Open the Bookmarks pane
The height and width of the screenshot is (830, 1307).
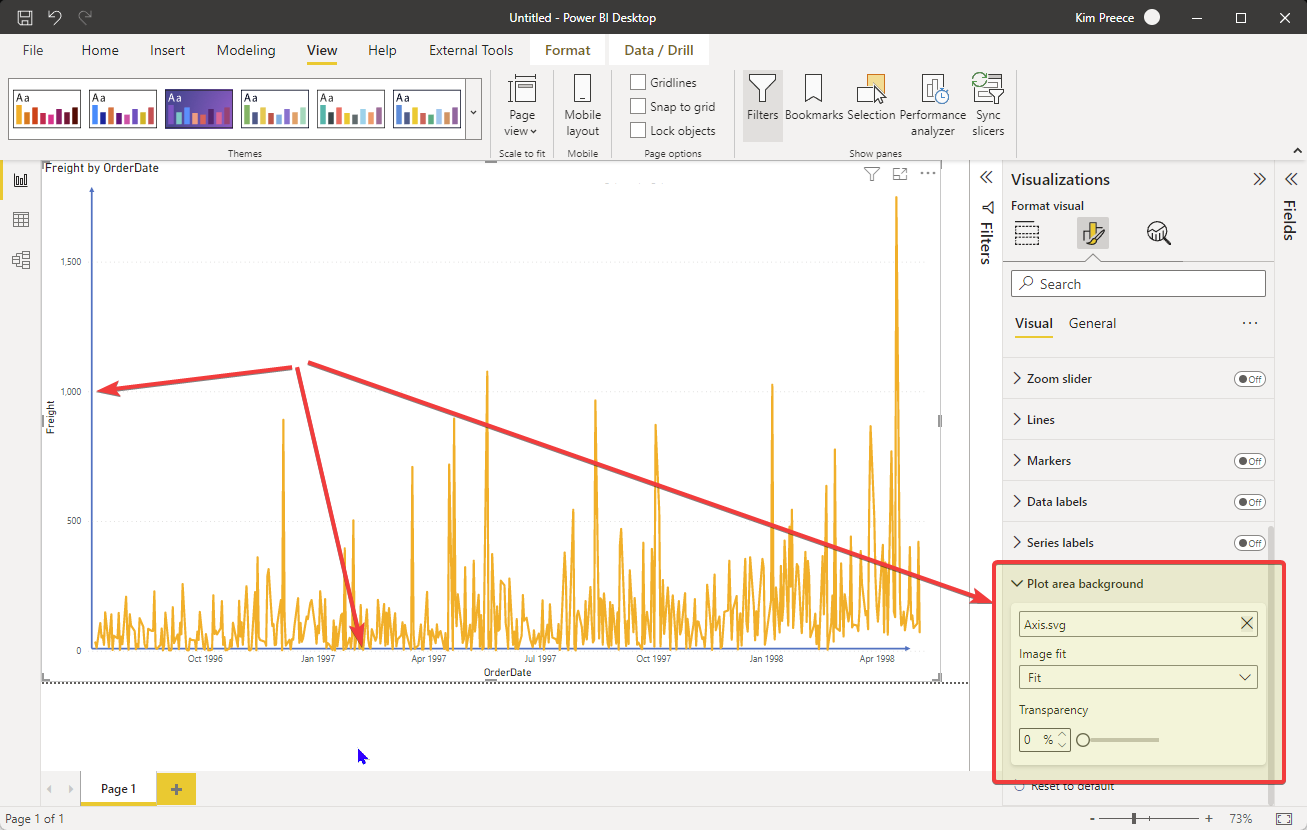pyautogui.click(x=814, y=98)
